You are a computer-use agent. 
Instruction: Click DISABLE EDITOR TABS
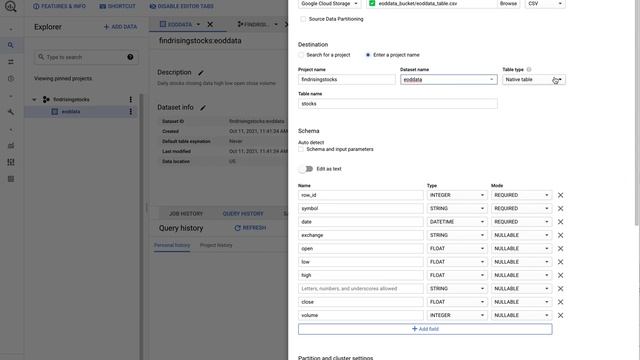pos(182,6)
